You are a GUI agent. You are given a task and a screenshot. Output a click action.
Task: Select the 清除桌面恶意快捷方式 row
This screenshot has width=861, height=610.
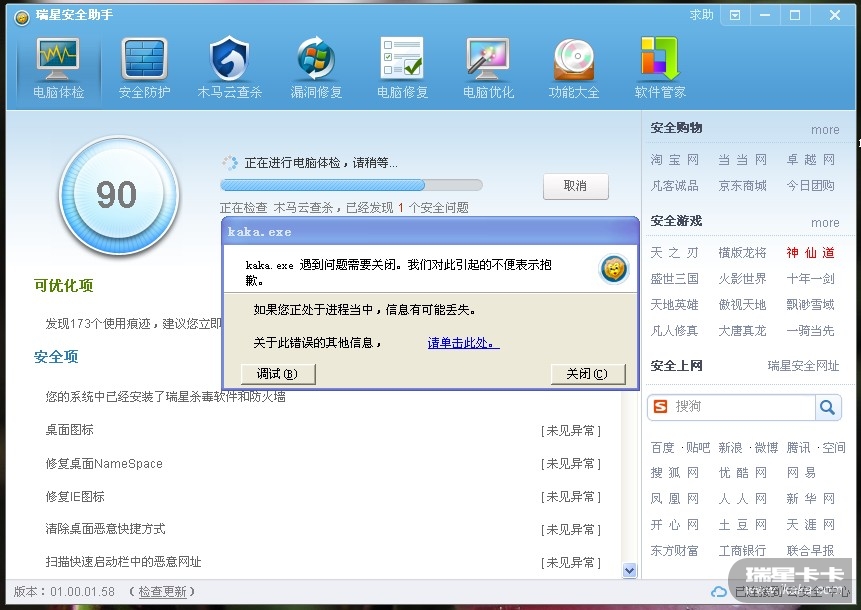tap(323, 529)
